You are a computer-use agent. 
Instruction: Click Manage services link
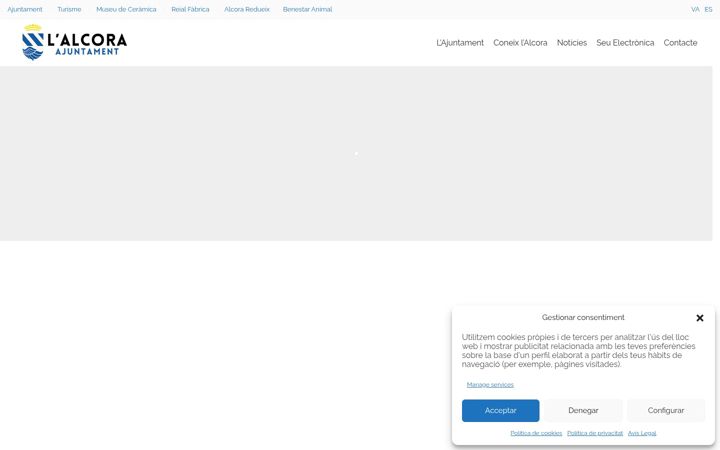(490, 385)
